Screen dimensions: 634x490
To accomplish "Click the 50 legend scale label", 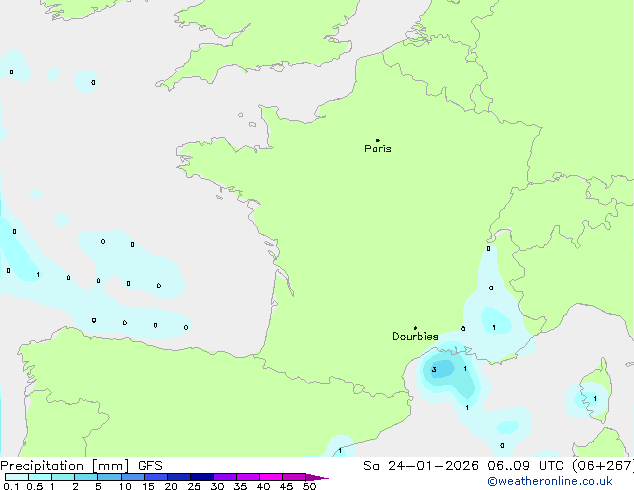I will click(309, 486).
